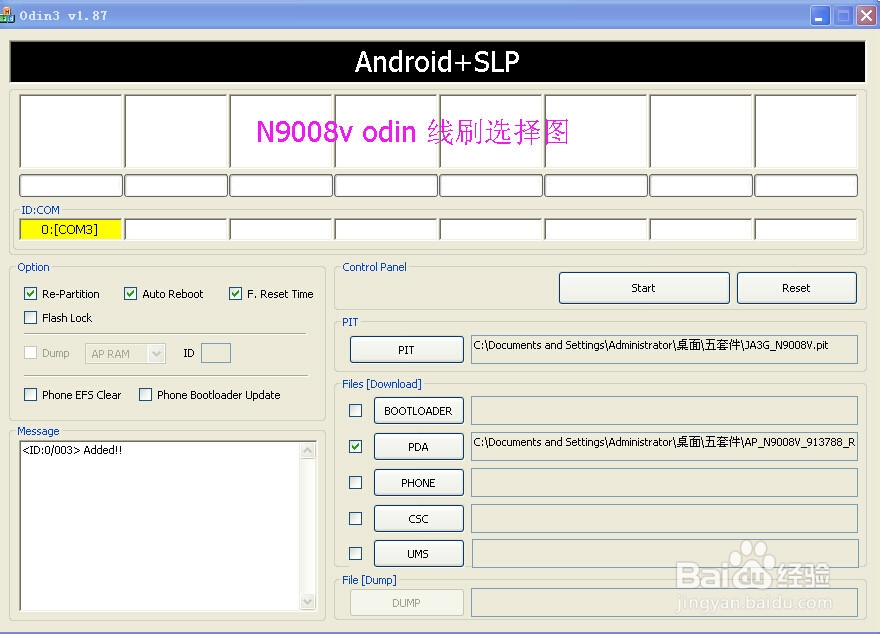This screenshot has height=634, width=880.
Task: Toggle the F. Reset Time checkbox
Action: pos(235,293)
